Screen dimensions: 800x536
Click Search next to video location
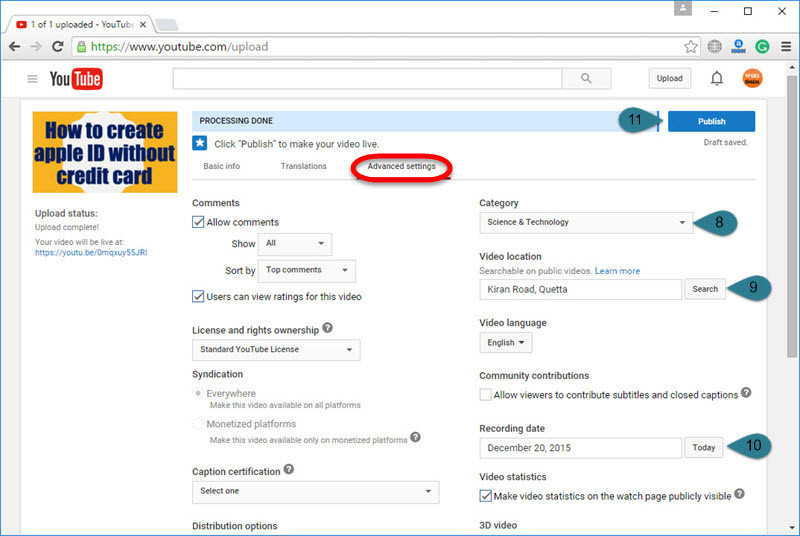705,289
